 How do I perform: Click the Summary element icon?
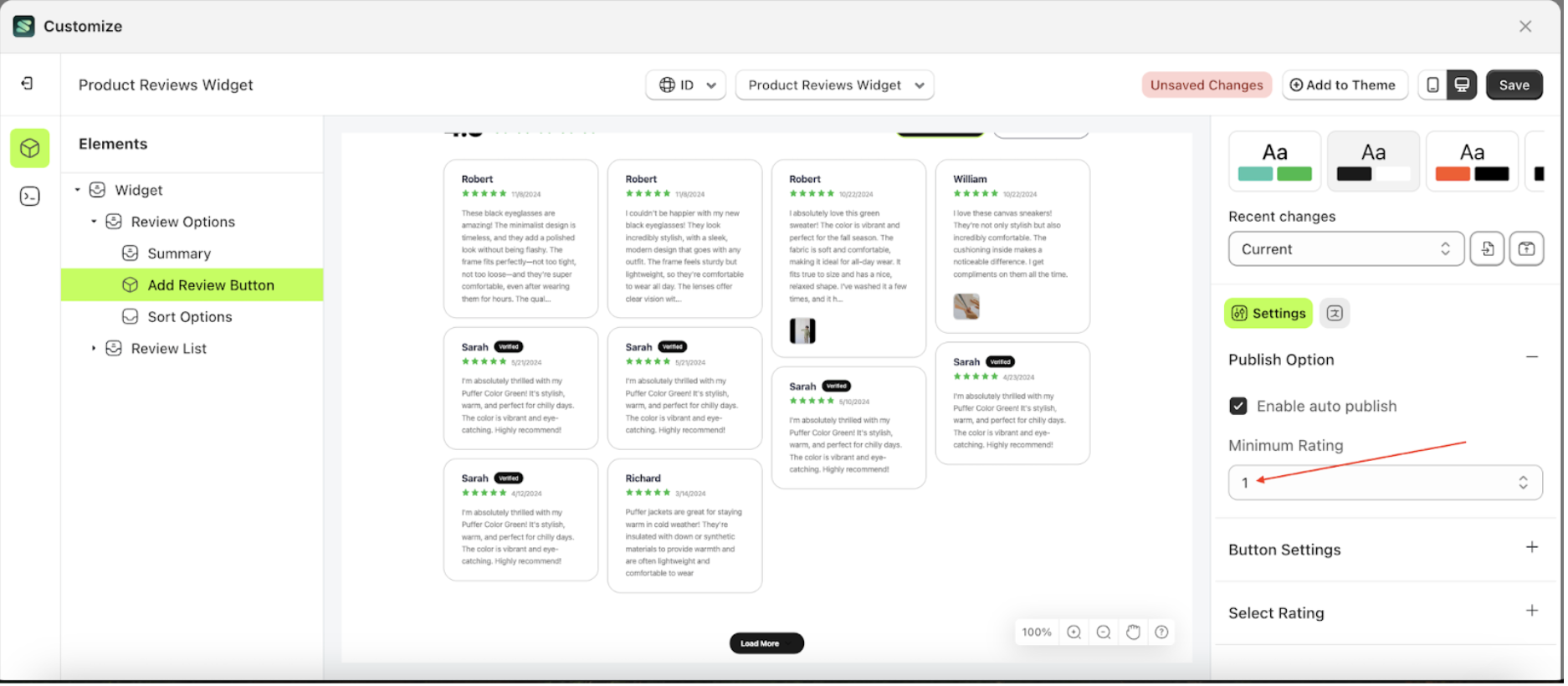tap(131, 253)
